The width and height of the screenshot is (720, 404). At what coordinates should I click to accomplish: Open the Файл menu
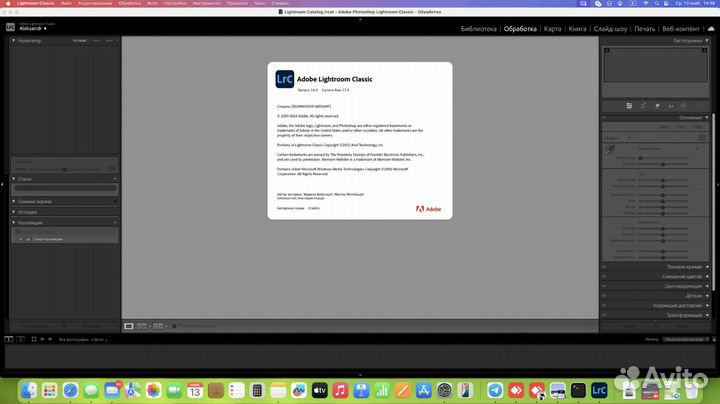coord(66,3)
